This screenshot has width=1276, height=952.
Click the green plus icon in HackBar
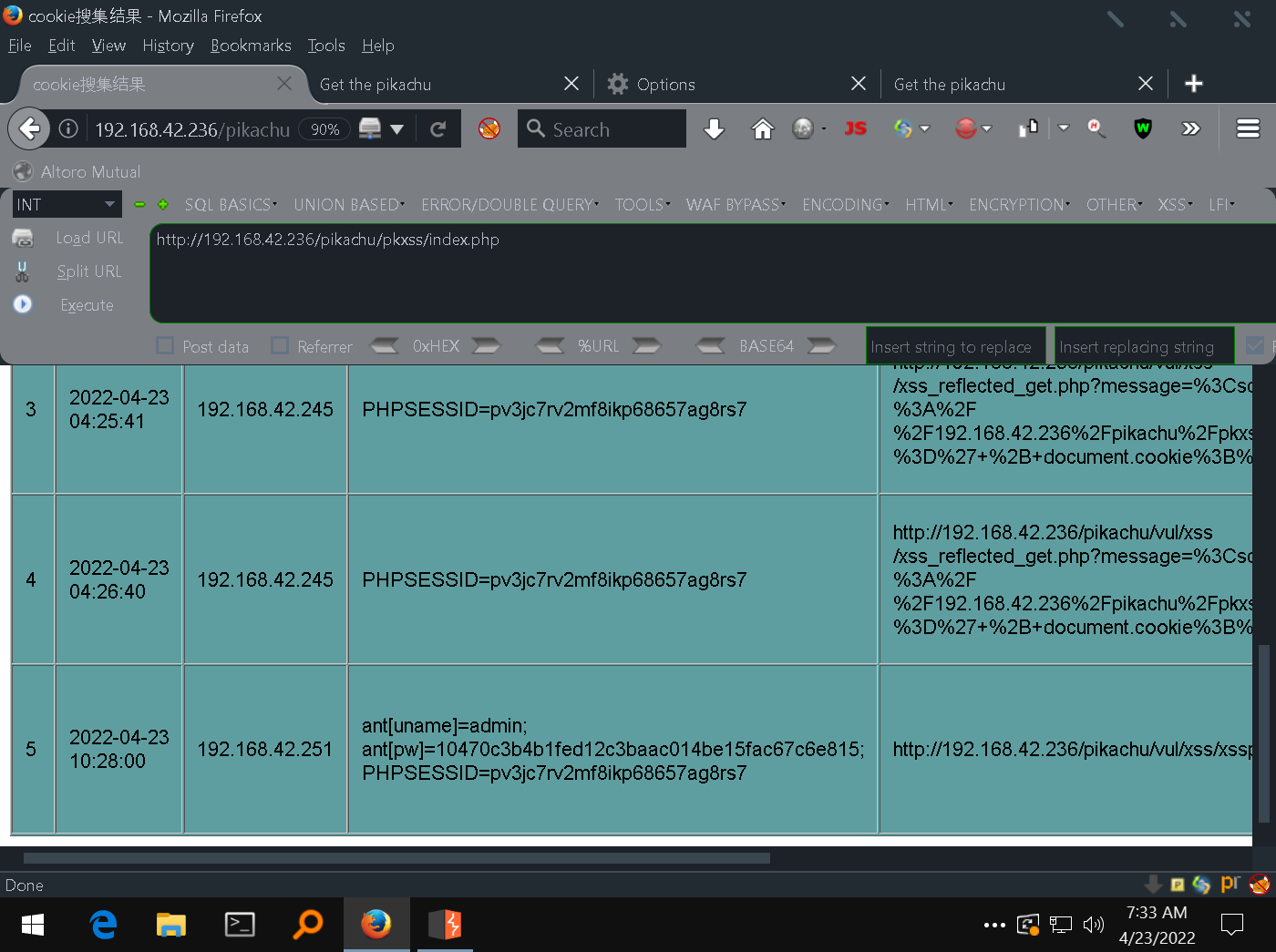click(163, 205)
